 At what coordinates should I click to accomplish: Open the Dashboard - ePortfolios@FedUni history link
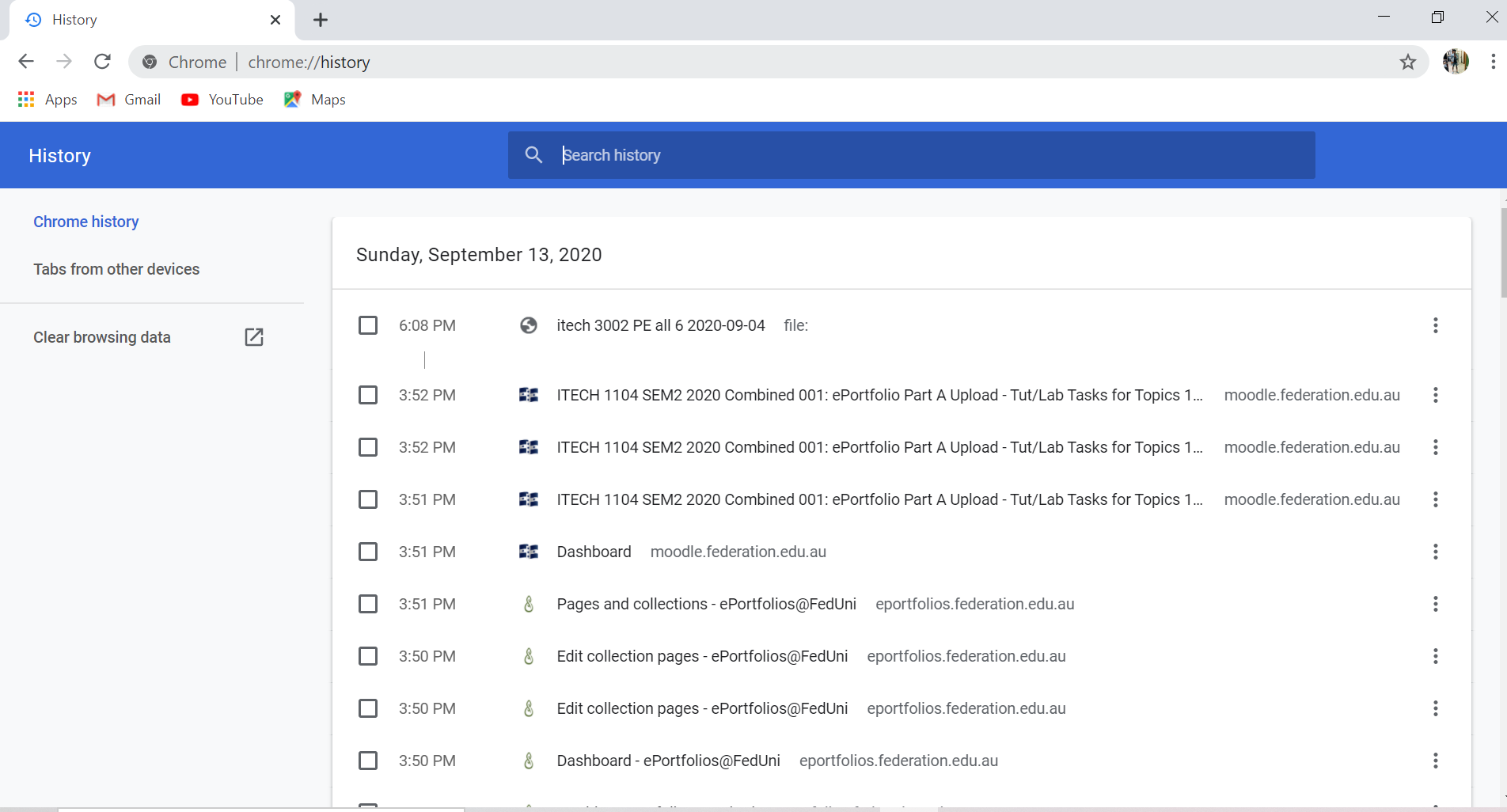(x=669, y=761)
